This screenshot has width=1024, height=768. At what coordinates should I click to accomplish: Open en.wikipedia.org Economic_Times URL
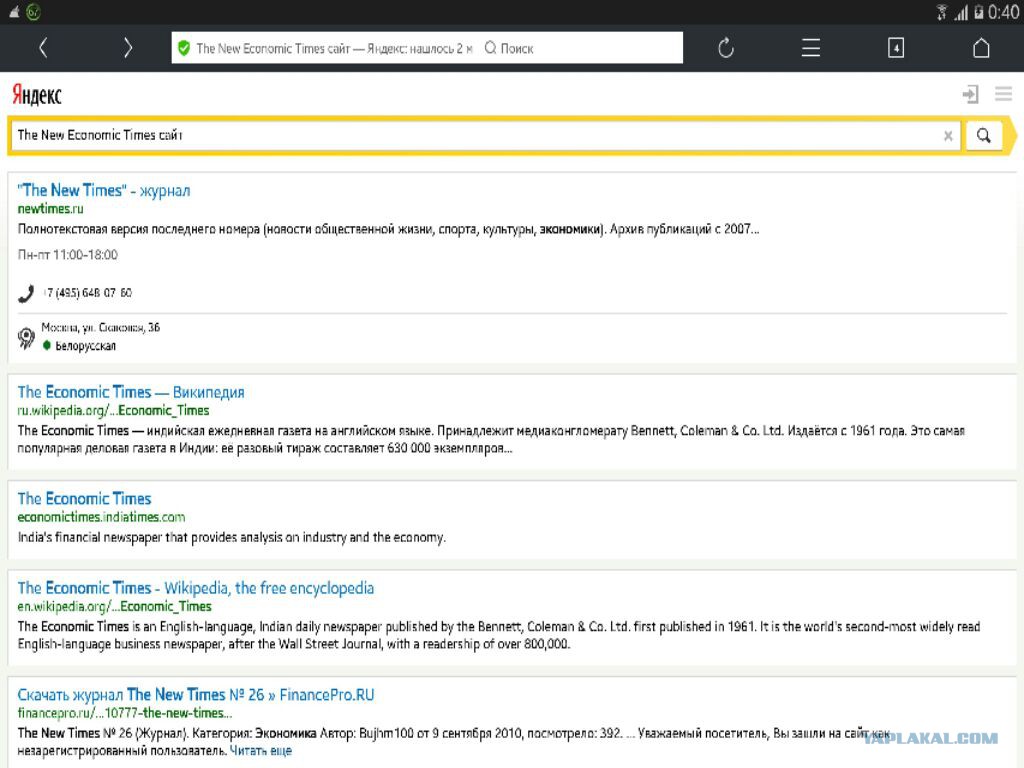(114, 607)
